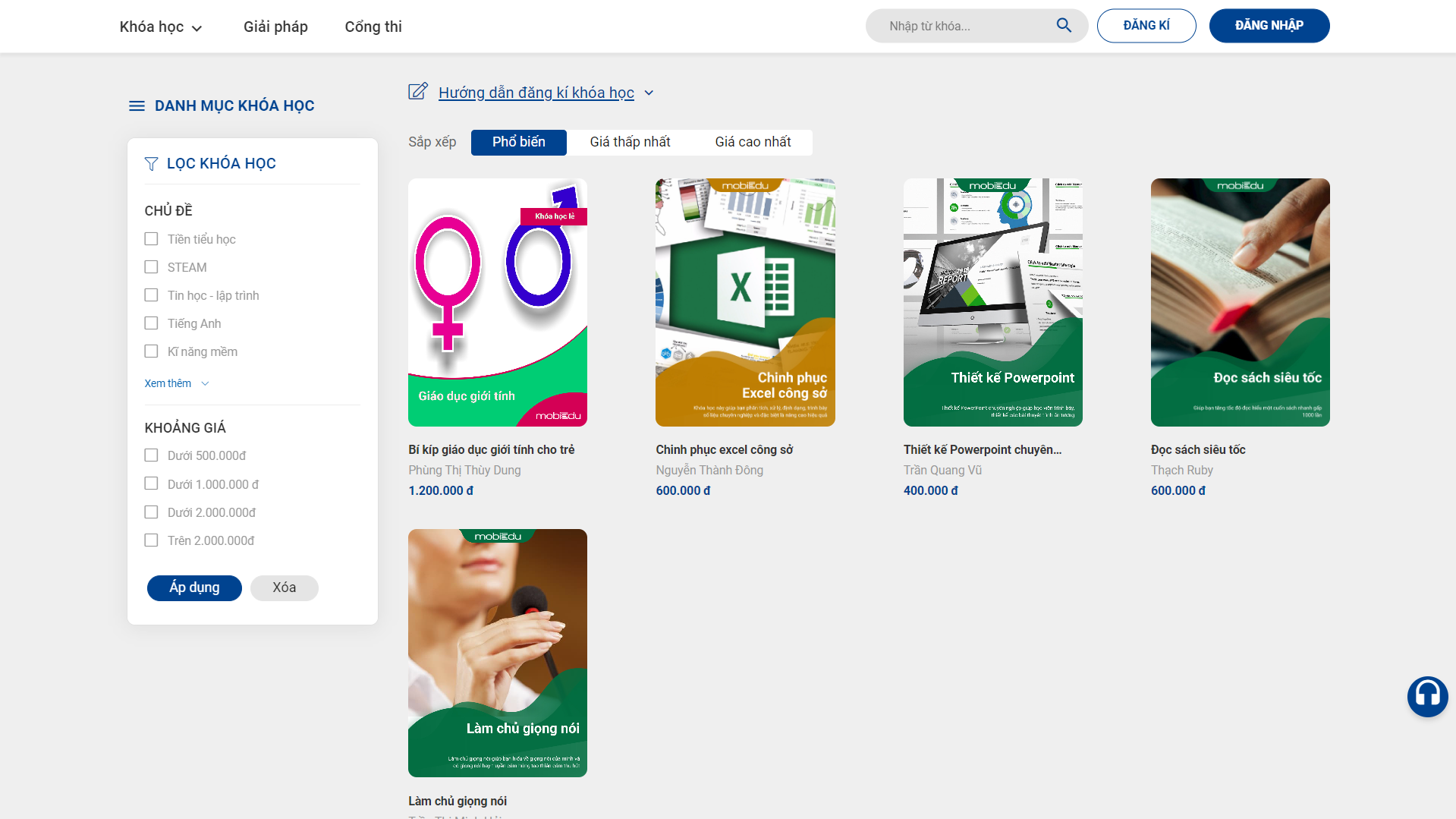Expand Xem thêm to show more topics
This screenshot has width=1456, height=819.
tap(176, 383)
